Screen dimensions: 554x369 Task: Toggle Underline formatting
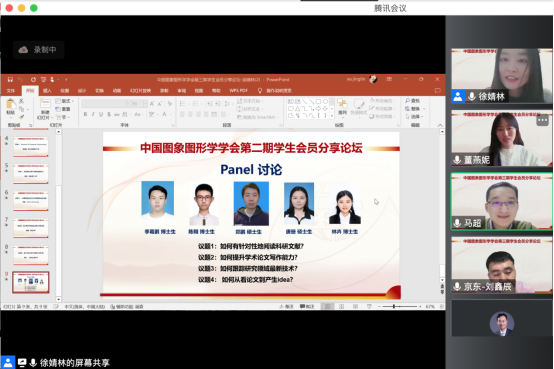tap(101, 114)
